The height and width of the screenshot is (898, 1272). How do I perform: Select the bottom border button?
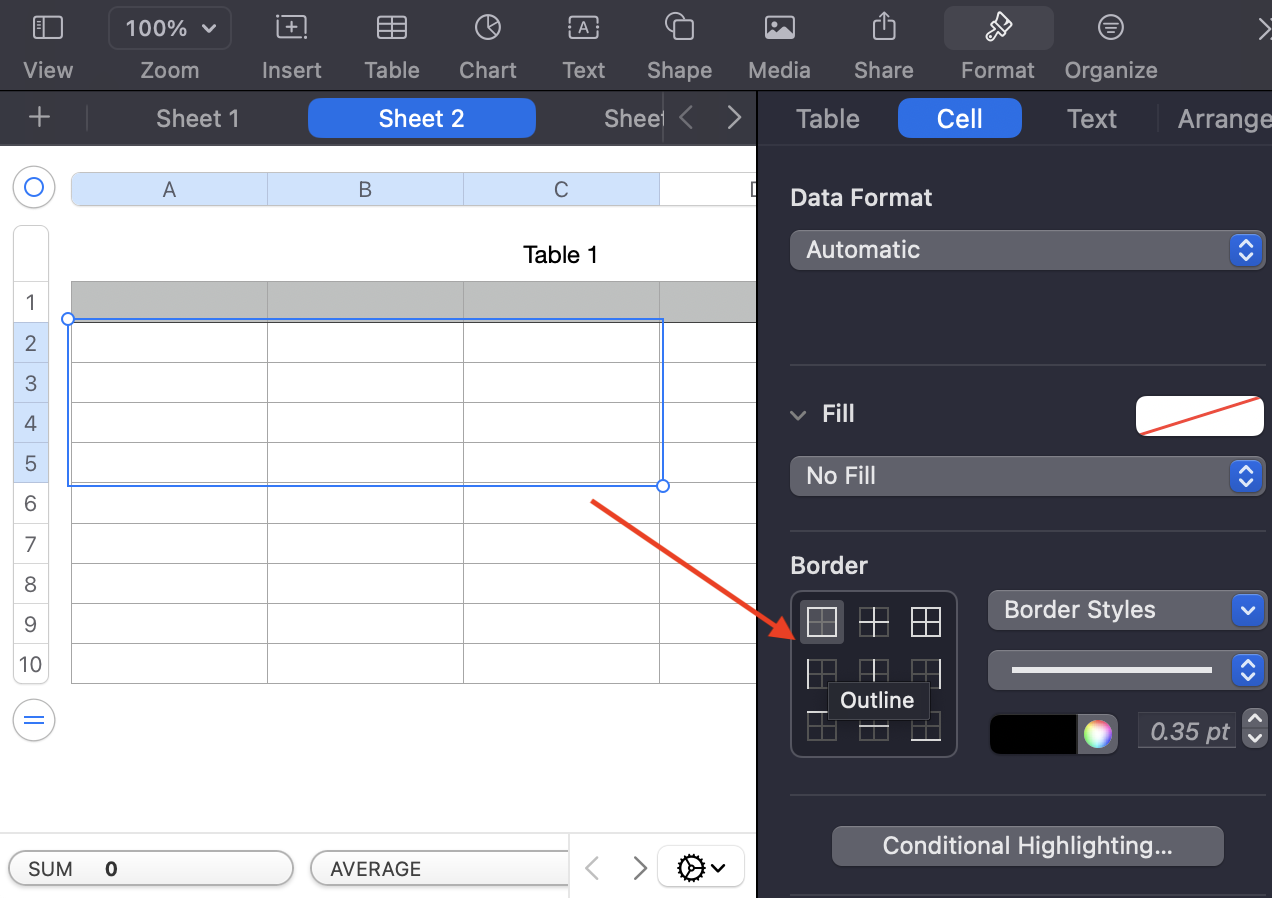(x=926, y=726)
